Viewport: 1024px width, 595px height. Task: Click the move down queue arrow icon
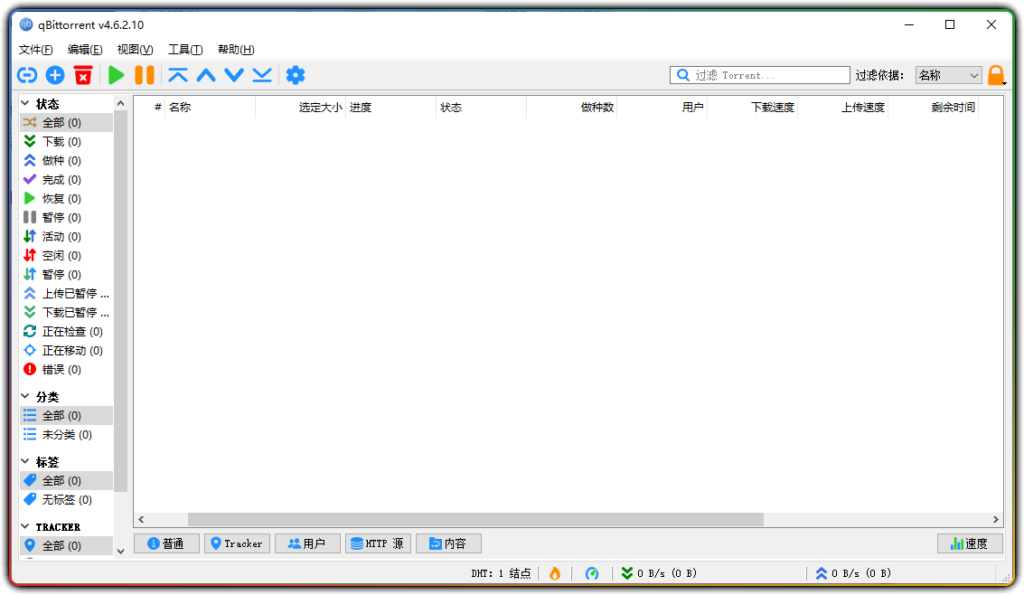click(234, 75)
